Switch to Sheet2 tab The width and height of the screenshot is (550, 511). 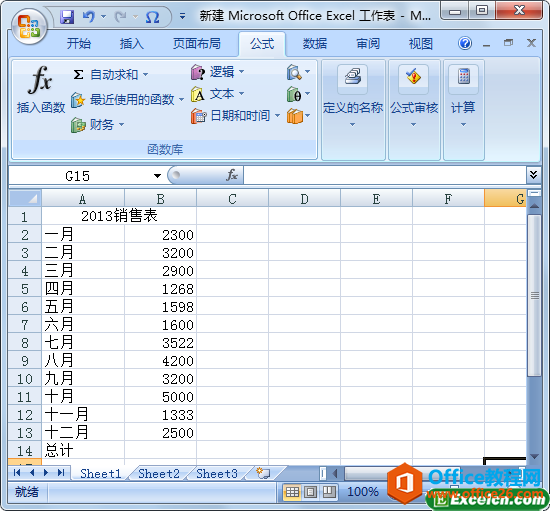click(x=159, y=473)
